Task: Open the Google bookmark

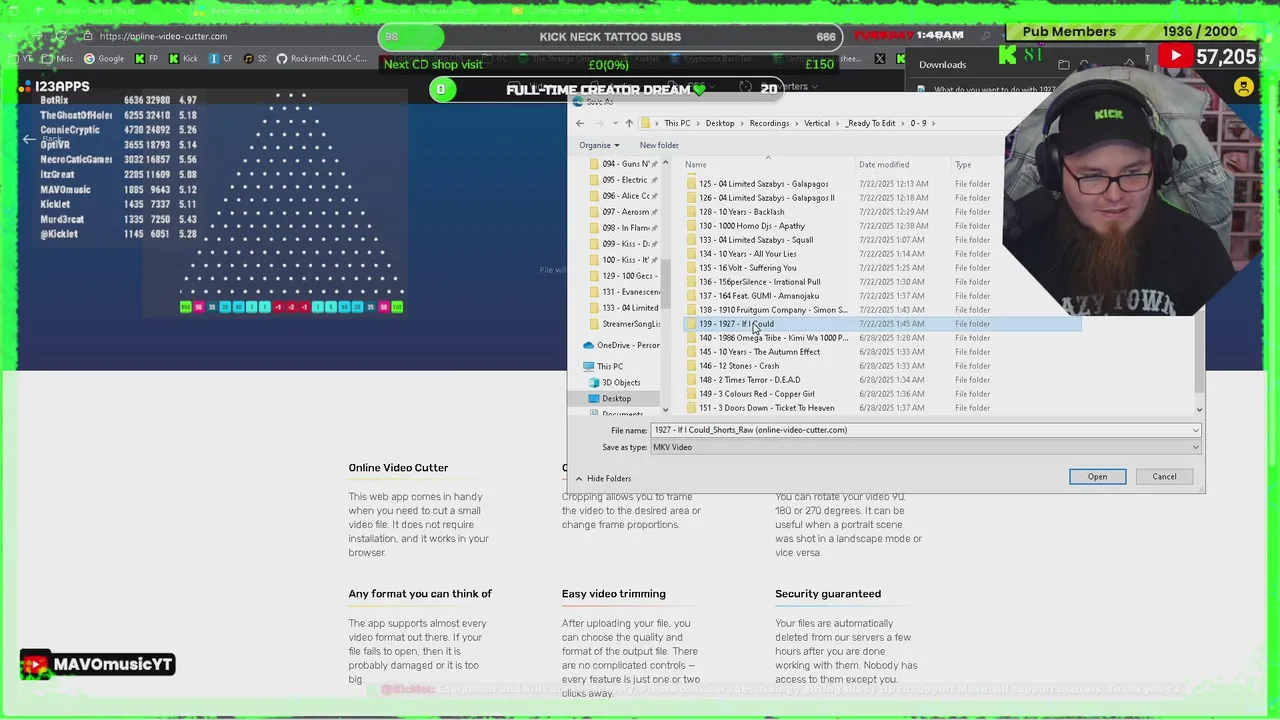Action: click(104, 58)
